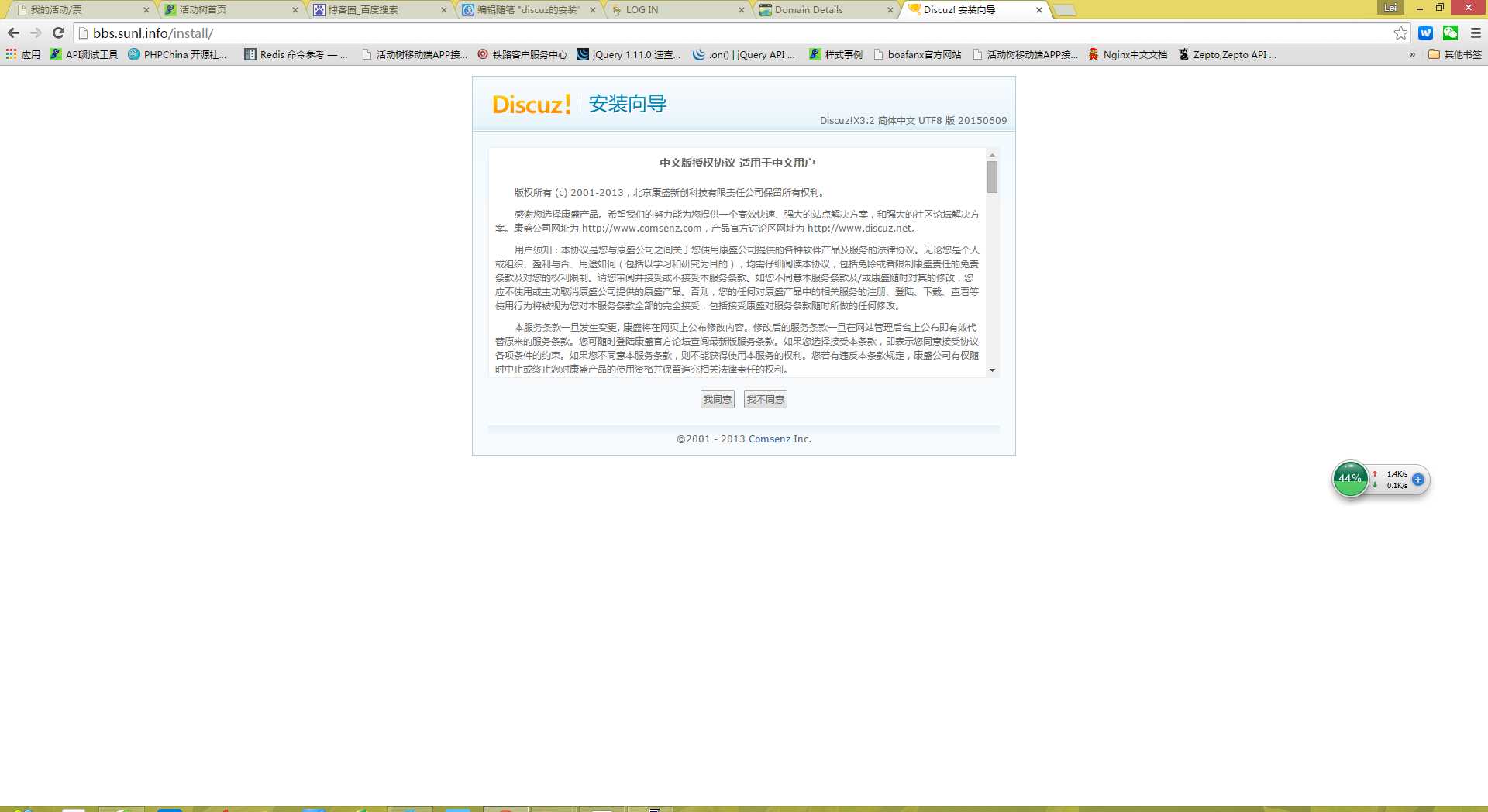Click the blue plus on speed widget
The image size is (1488, 812).
tap(1418, 480)
